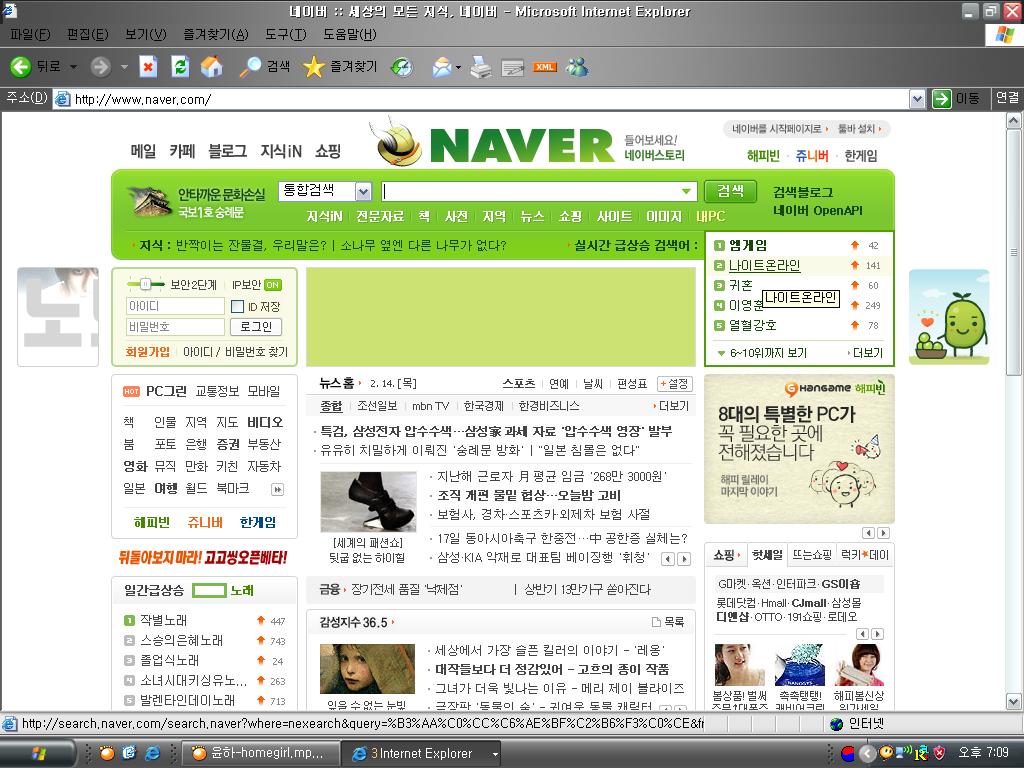Click the Korean flag language tray icon
Image resolution: width=1024 pixels, height=768 pixels.
847,753
